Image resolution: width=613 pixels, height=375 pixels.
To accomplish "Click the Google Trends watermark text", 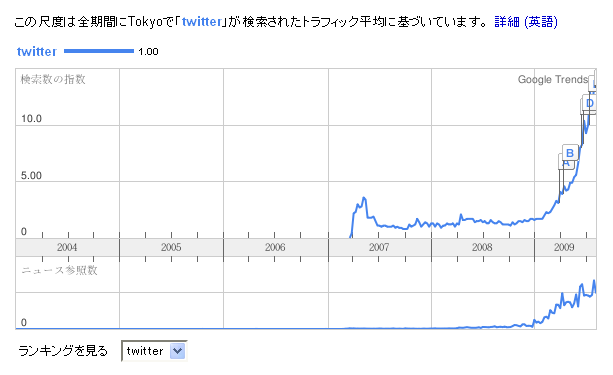I will coord(553,79).
